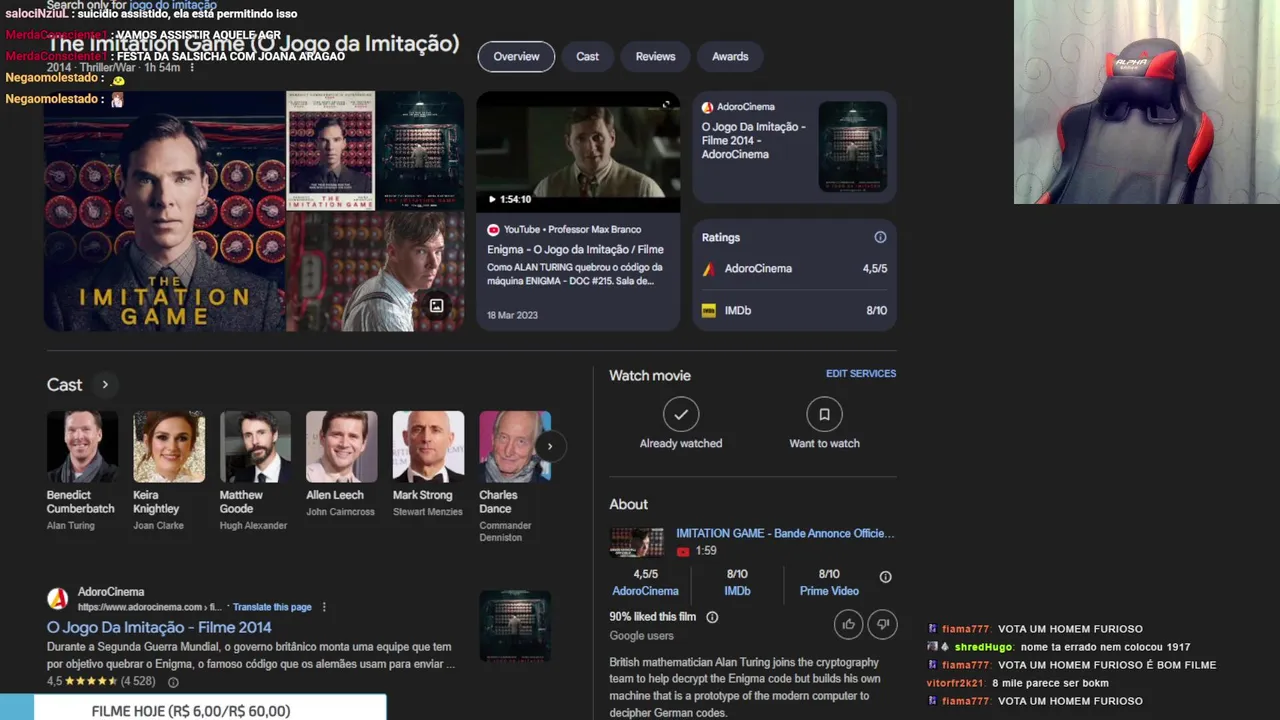Open the large Imitation Game poster image
Image resolution: width=1280 pixels, height=720 pixels.
pos(165,211)
